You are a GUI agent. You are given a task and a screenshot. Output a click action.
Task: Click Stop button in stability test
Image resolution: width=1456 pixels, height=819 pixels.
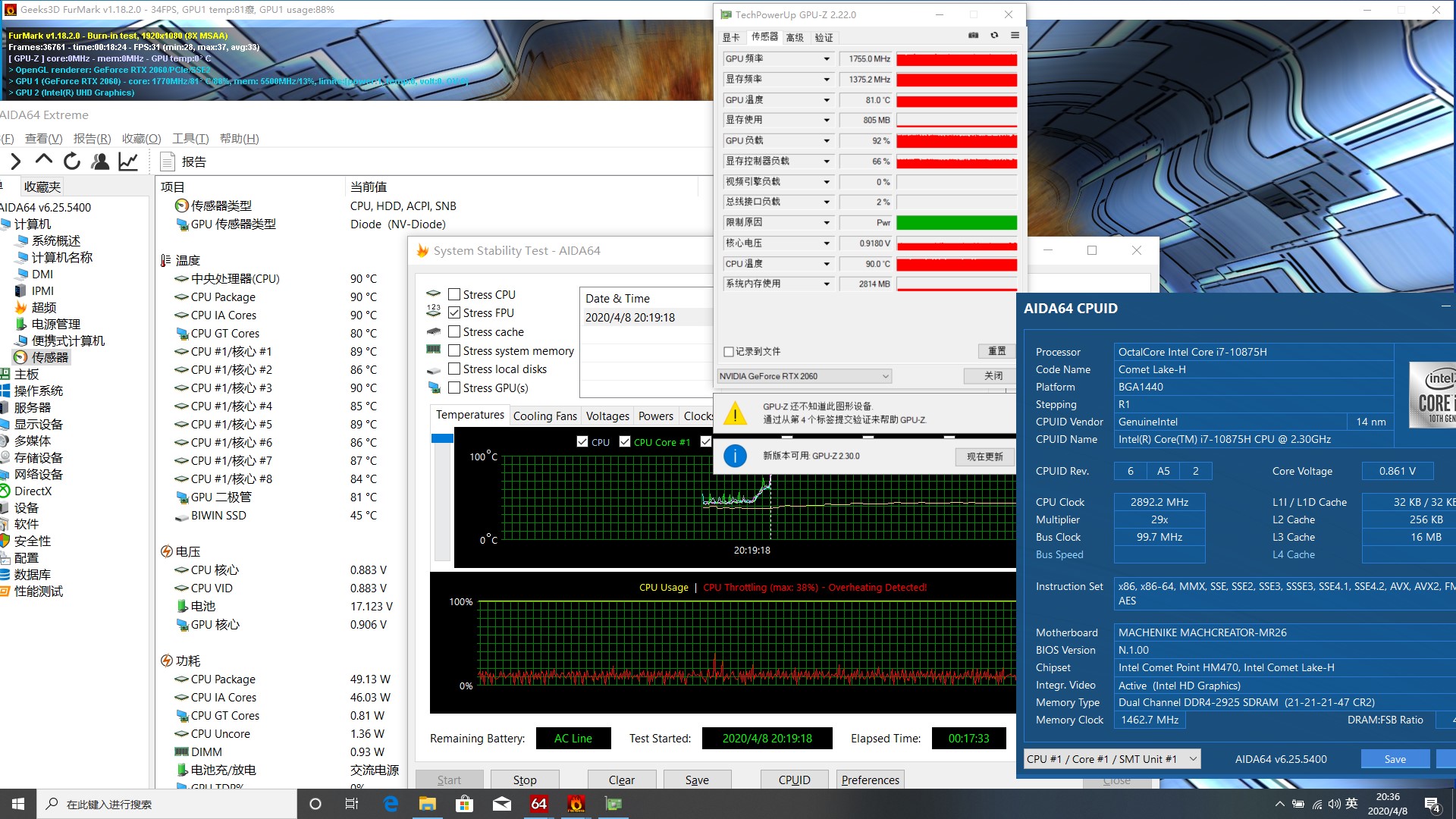pyautogui.click(x=525, y=780)
